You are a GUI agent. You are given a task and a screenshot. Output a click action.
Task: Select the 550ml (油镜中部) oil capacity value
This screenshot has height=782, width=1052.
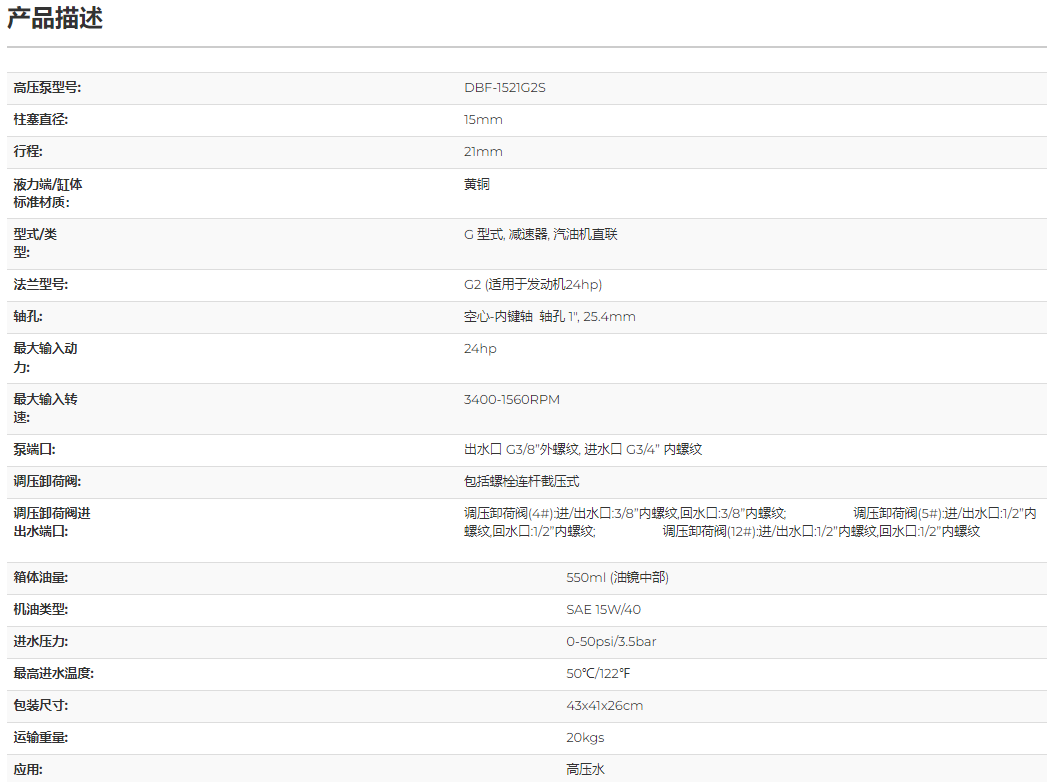[x=617, y=578]
